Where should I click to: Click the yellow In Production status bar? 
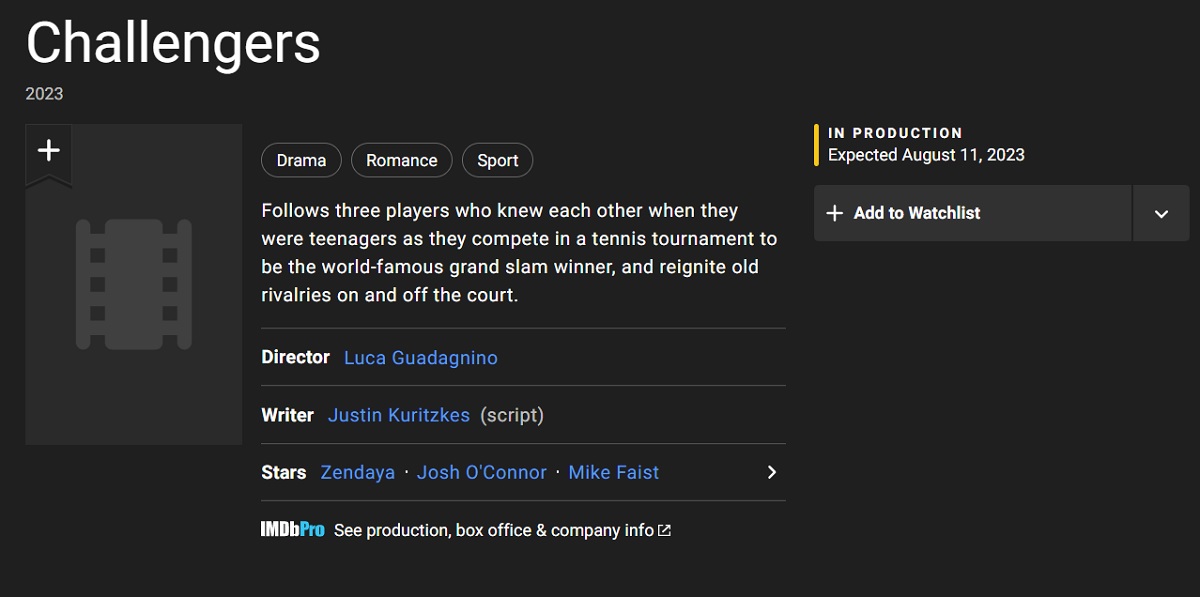817,145
